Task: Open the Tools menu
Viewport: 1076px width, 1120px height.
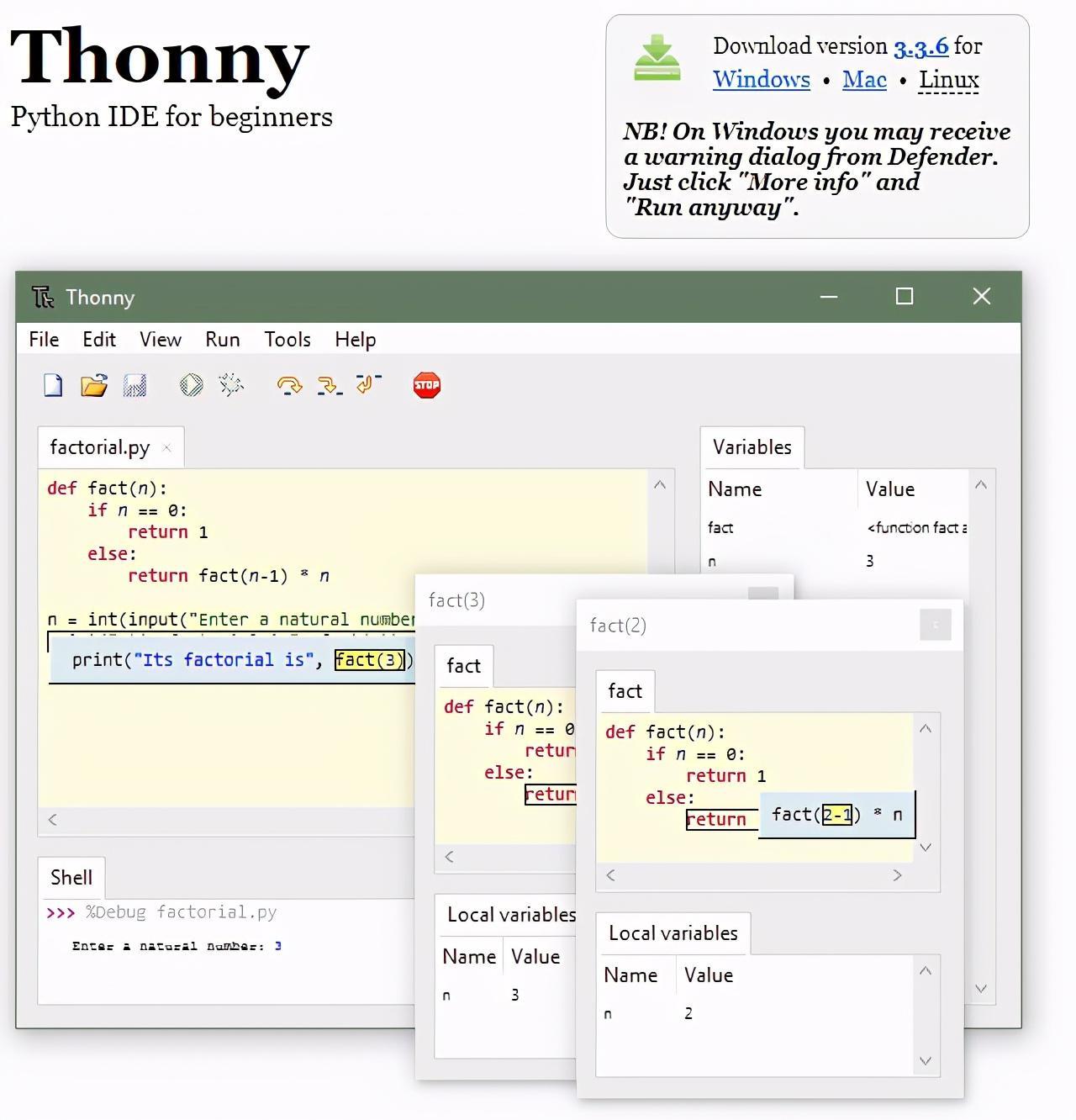Action: (287, 339)
